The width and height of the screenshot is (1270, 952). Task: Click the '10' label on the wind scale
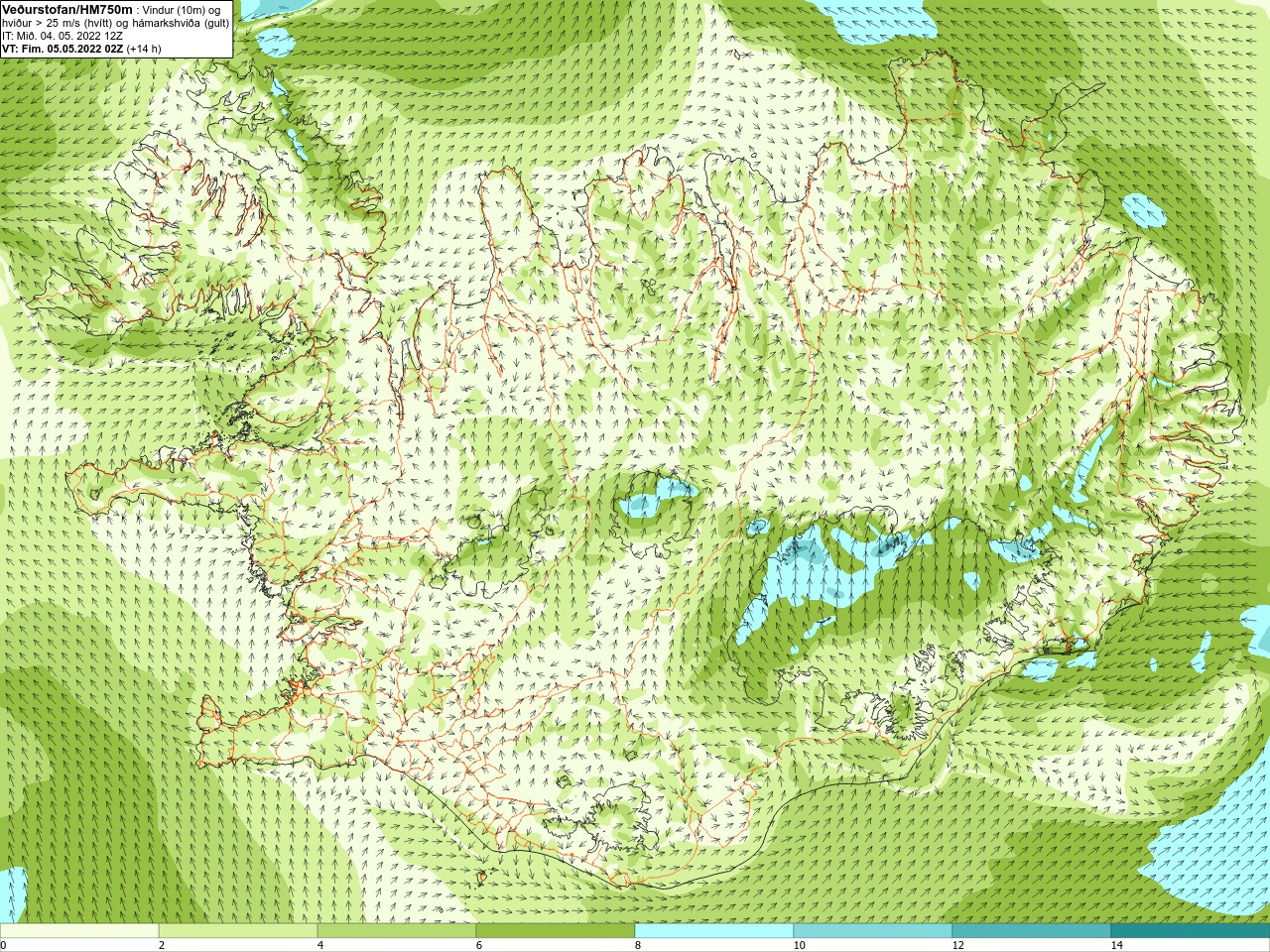point(799,945)
